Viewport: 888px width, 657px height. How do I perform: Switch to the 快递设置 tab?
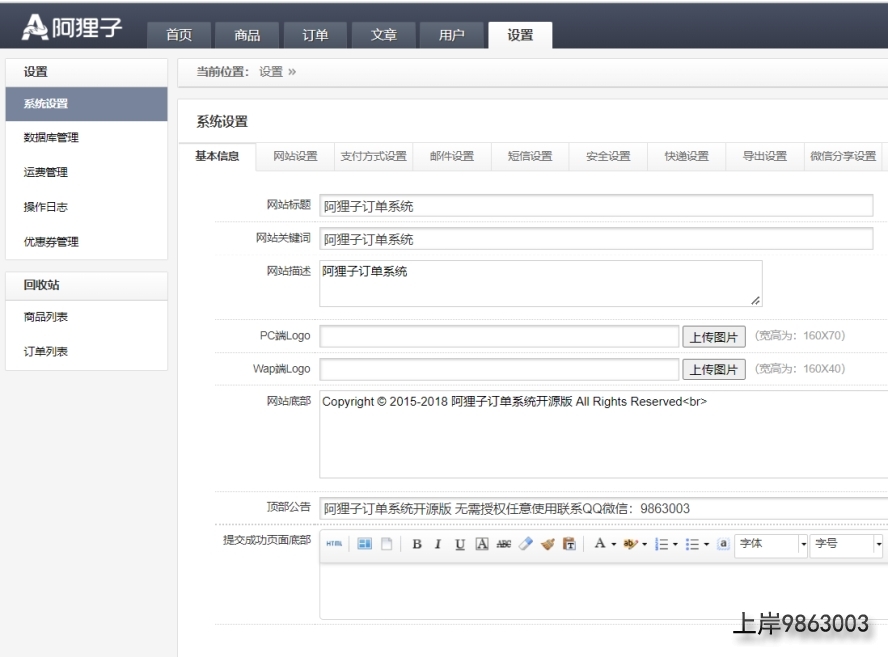point(687,156)
